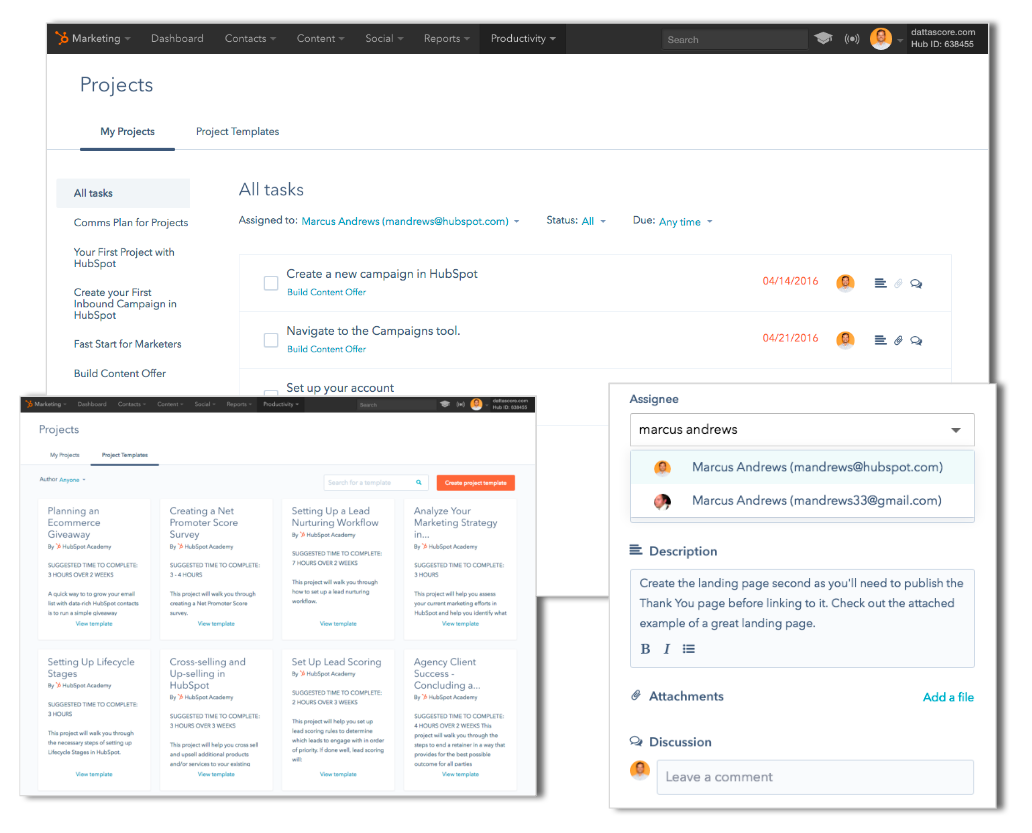The height and width of the screenshot is (833, 1032).
Task: Click the Attachments paperclip icon in task panel
Action: coord(636,695)
